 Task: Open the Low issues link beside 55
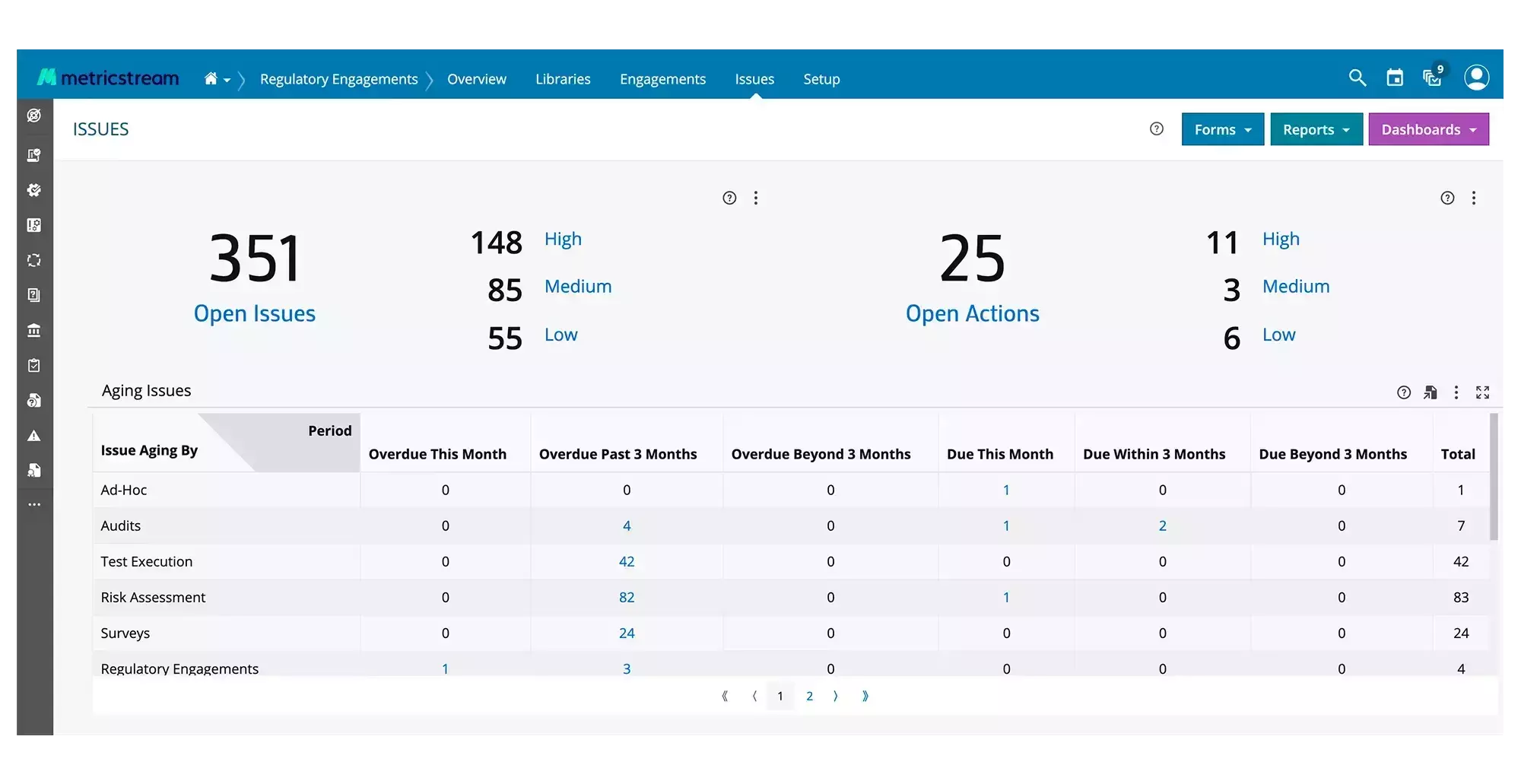(x=561, y=335)
